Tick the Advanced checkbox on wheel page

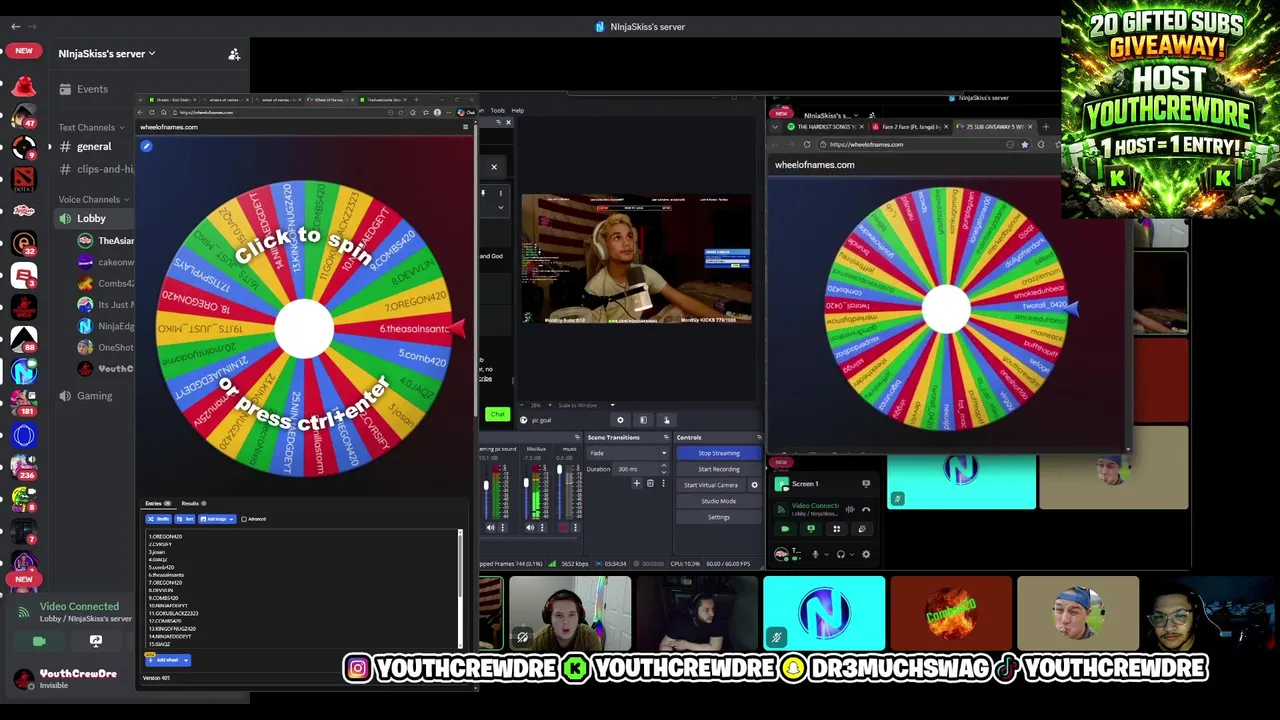pos(244,519)
